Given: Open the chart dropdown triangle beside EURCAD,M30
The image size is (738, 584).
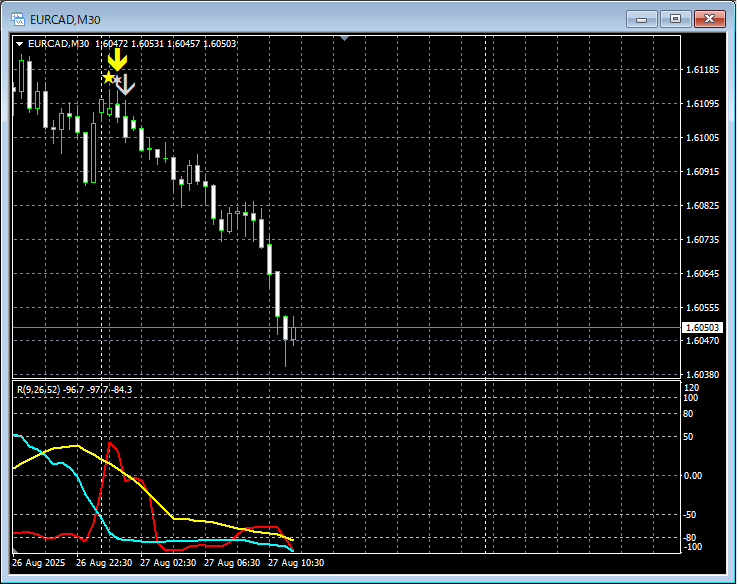Looking at the screenshot, I should [19, 44].
